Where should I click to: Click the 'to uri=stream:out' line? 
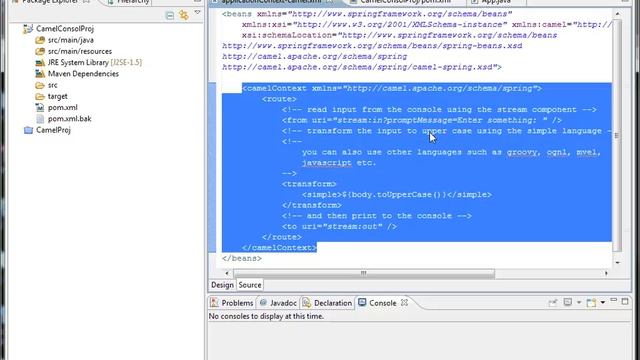(x=339, y=227)
